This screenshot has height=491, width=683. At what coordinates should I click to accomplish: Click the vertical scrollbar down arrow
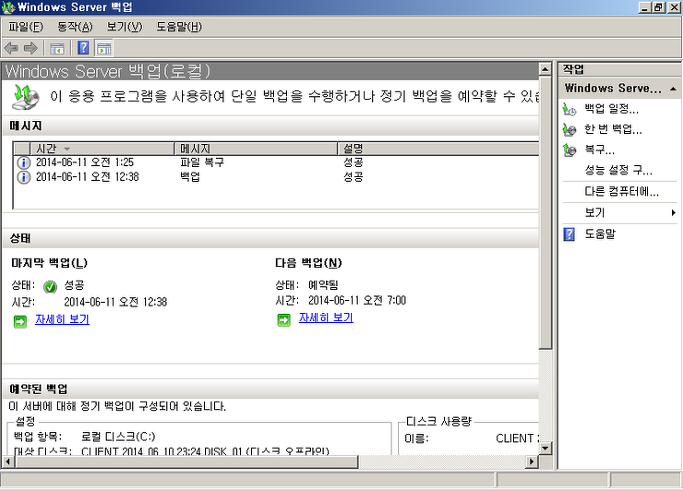coord(545,448)
